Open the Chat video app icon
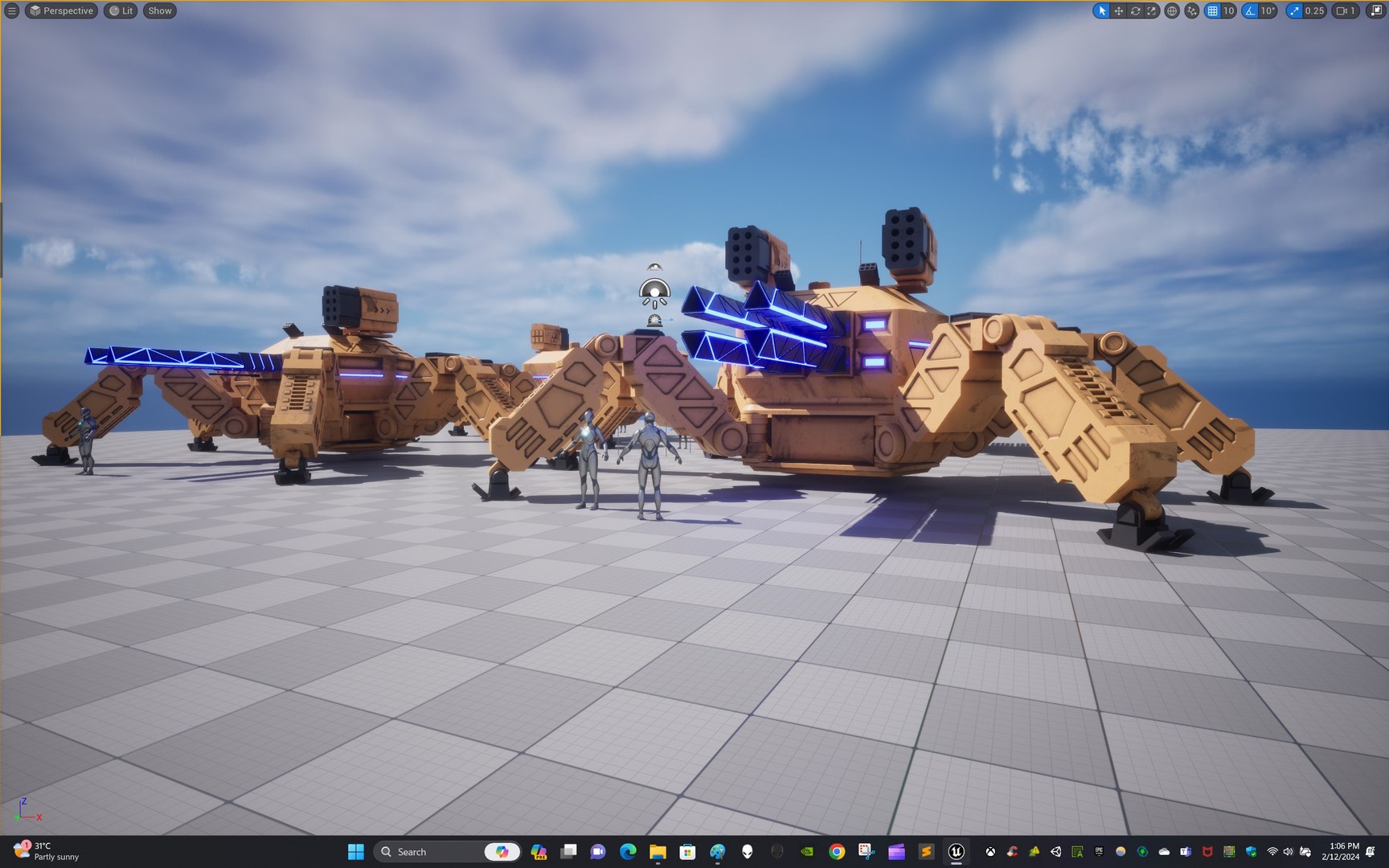Viewport: 1389px width, 868px height. coord(598,851)
